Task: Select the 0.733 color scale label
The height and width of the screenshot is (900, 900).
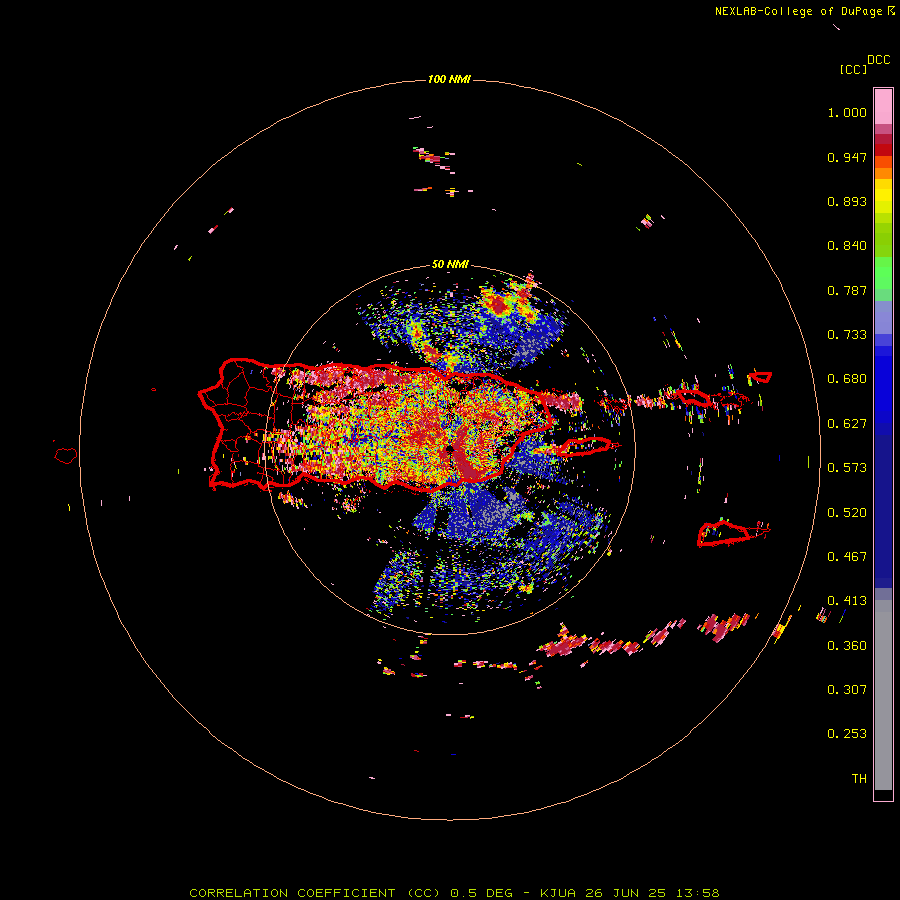Action: click(847, 335)
